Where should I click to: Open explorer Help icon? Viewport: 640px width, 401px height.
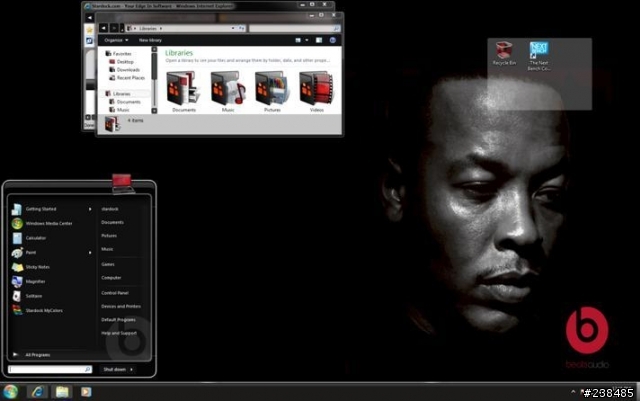pyautogui.click(x=333, y=40)
